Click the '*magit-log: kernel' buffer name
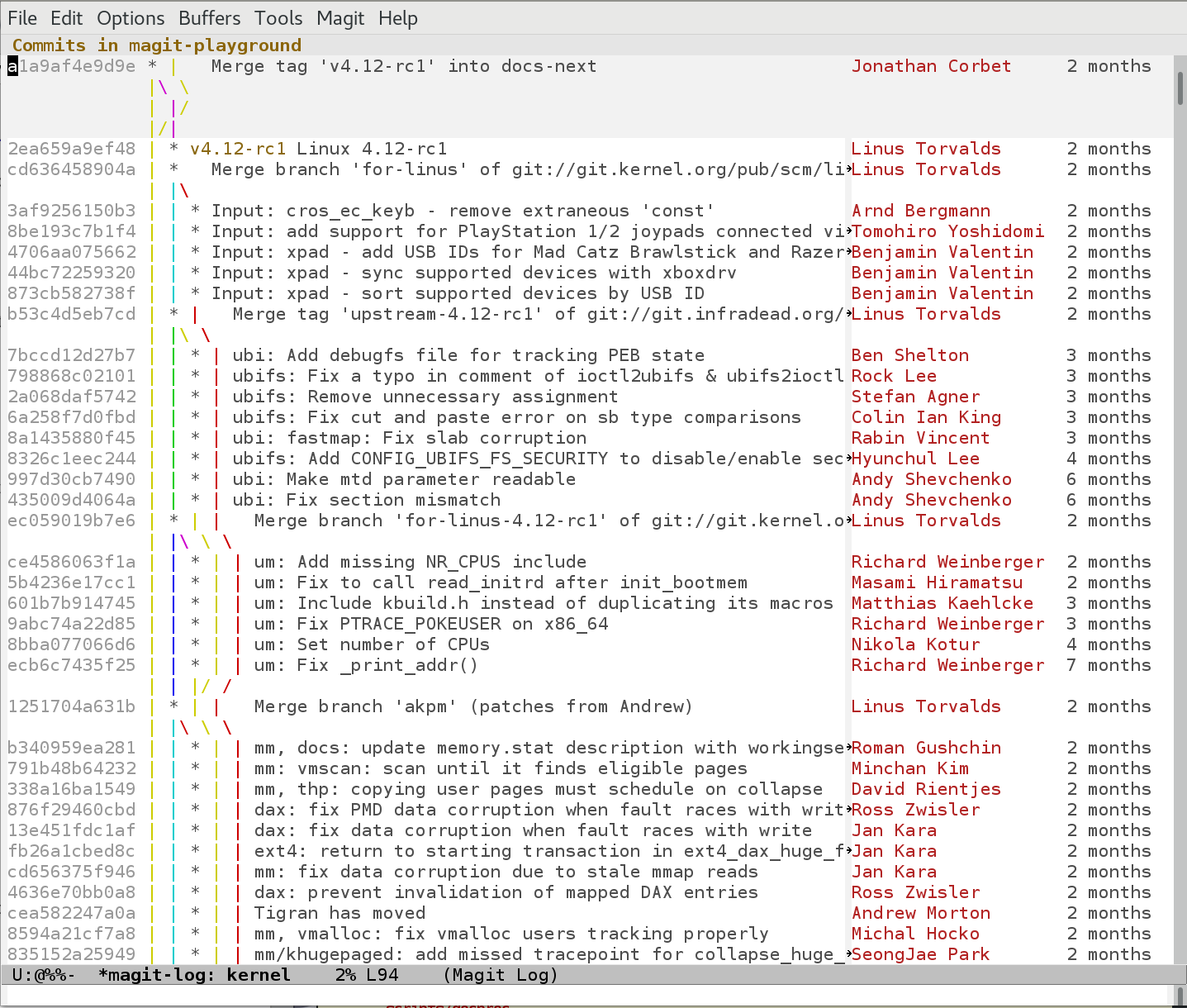 194,975
